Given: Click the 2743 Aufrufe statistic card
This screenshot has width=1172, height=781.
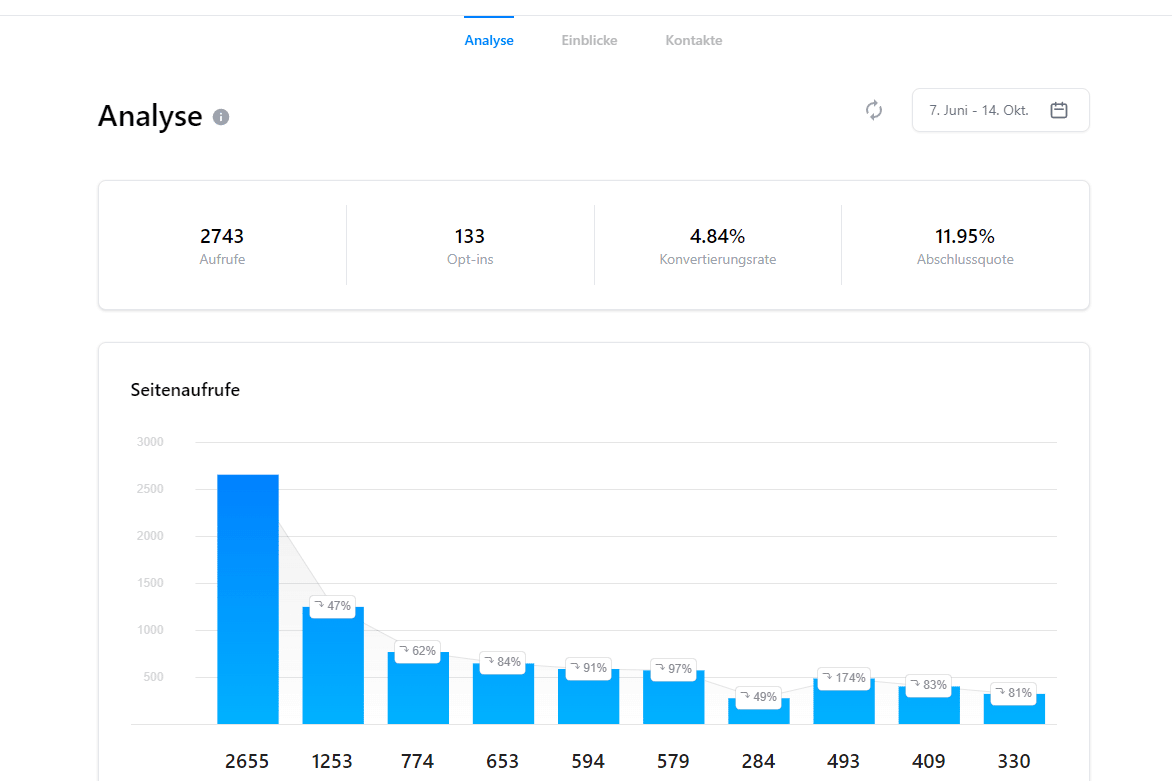Looking at the screenshot, I should click(222, 245).
